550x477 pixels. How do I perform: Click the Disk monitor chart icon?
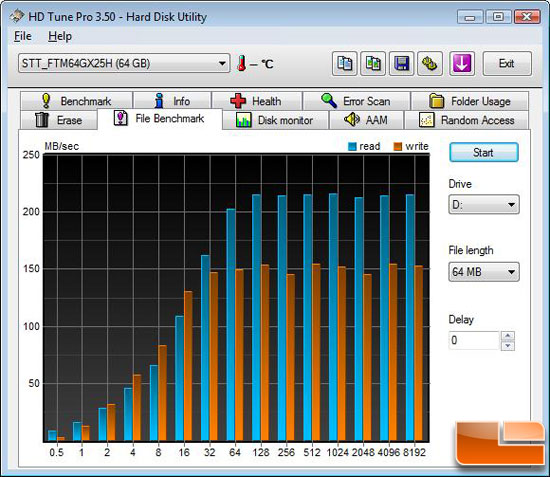tap(243, 120)
